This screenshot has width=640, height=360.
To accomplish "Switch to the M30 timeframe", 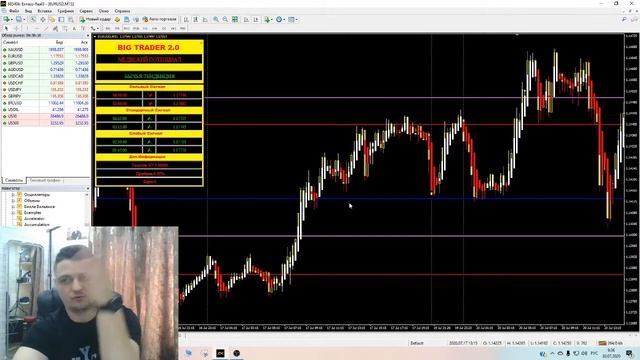I will coord(136,28).
